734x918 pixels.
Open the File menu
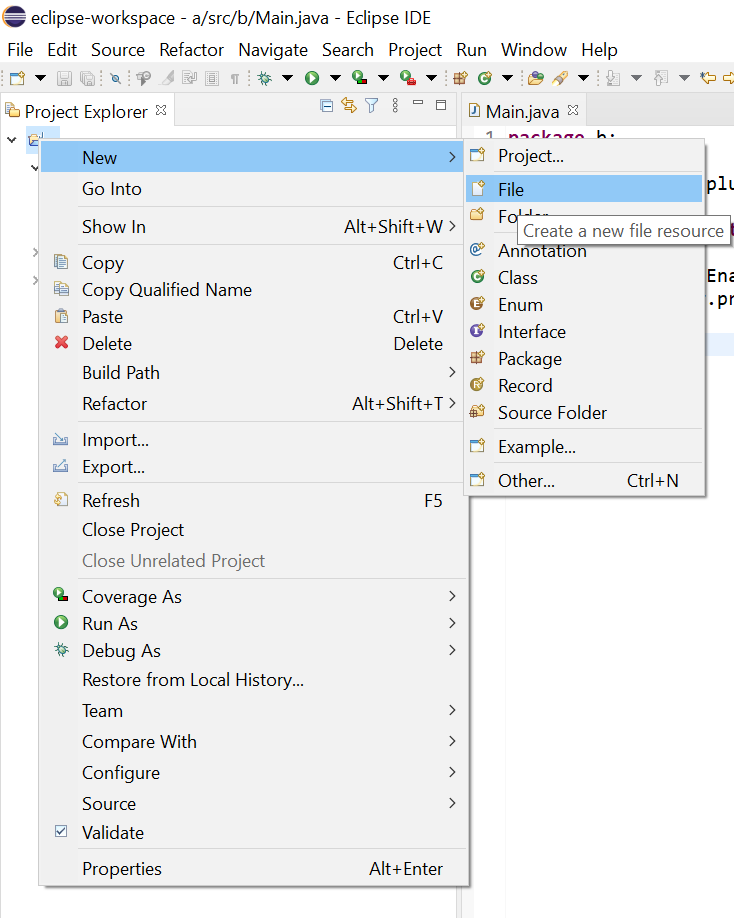point(20,50)
